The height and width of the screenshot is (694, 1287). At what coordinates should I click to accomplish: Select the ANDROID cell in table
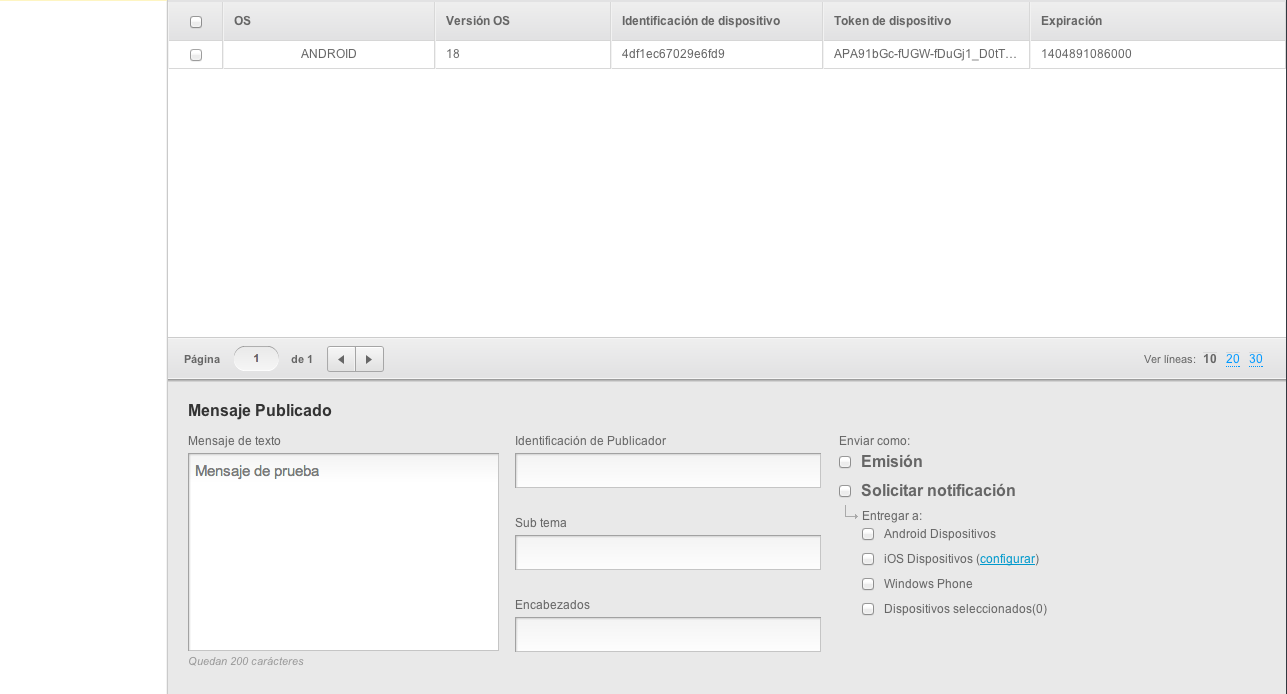coord(329,54)
